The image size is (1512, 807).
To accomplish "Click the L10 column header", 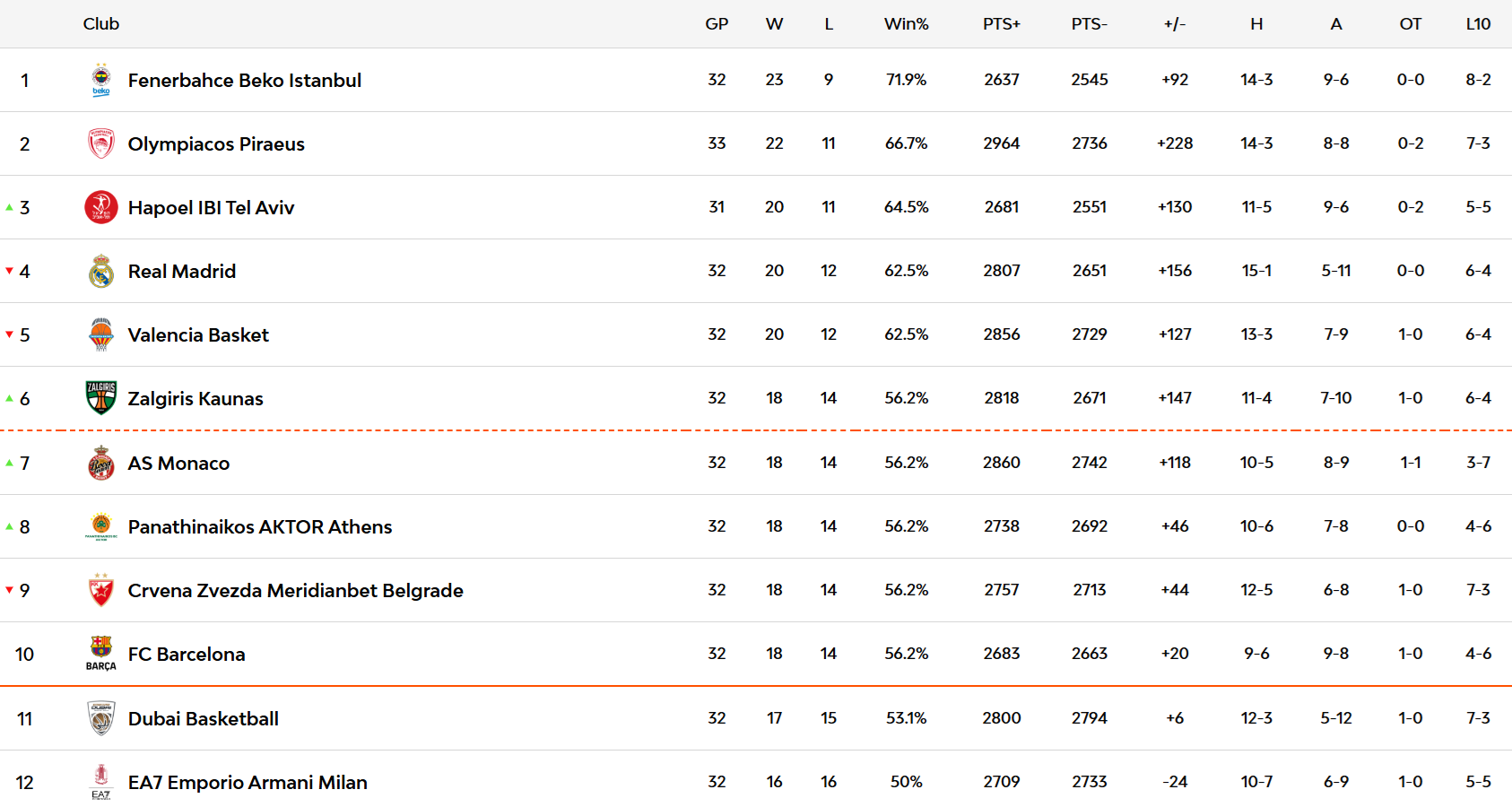I will pos(1478,24).
